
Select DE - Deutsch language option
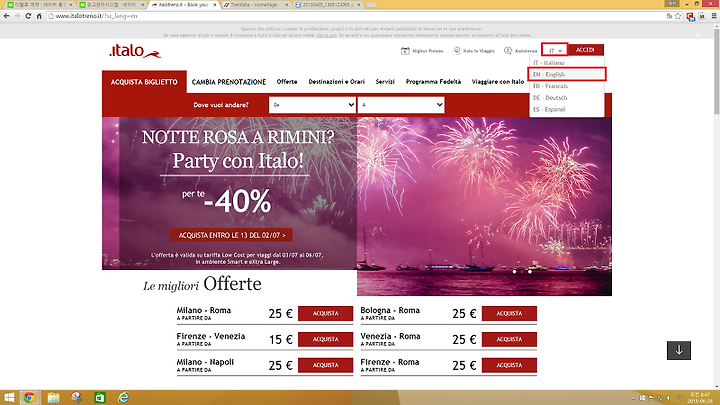point(567,98)
